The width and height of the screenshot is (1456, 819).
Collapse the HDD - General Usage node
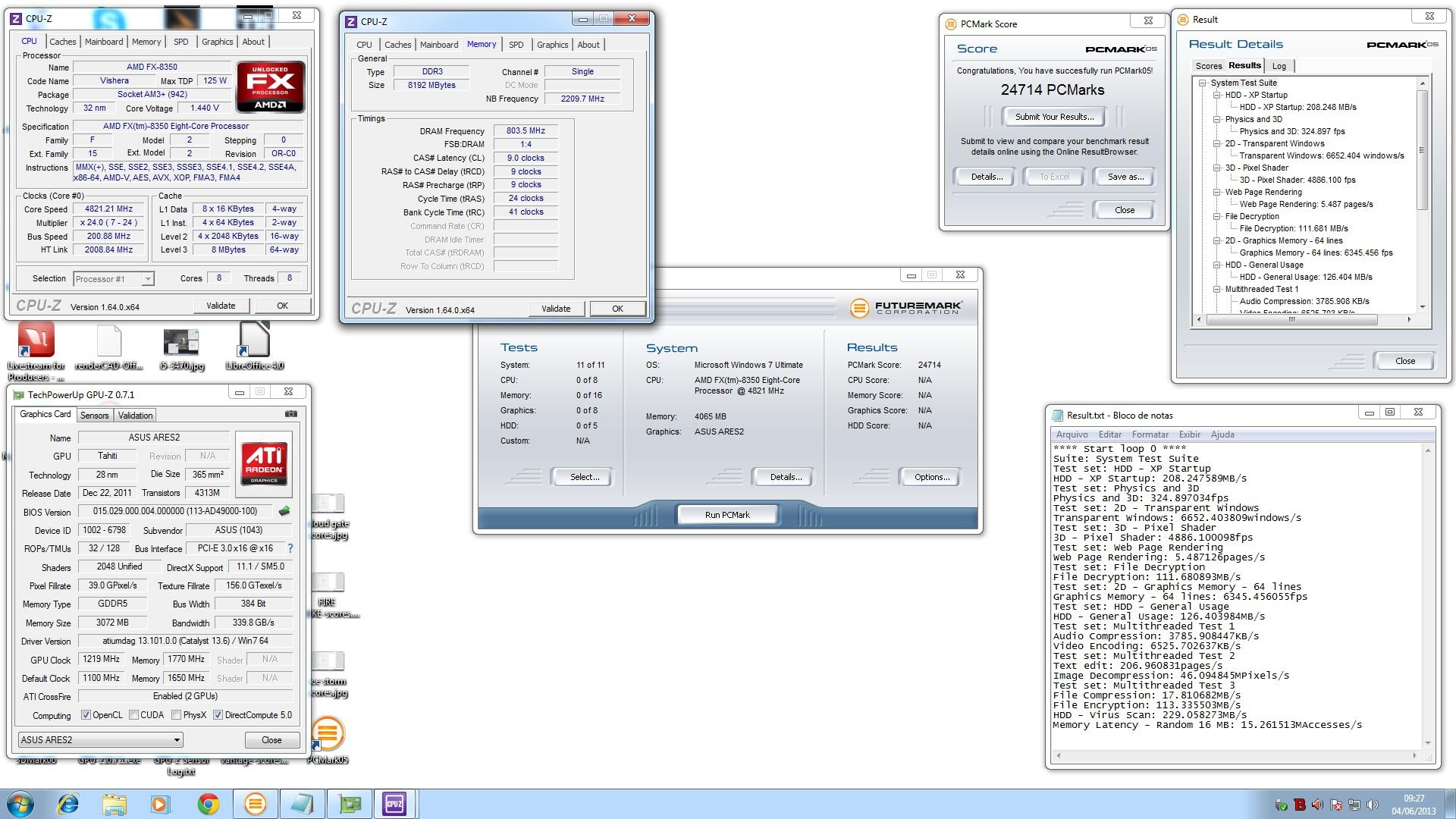click(x=1217, y=265)
